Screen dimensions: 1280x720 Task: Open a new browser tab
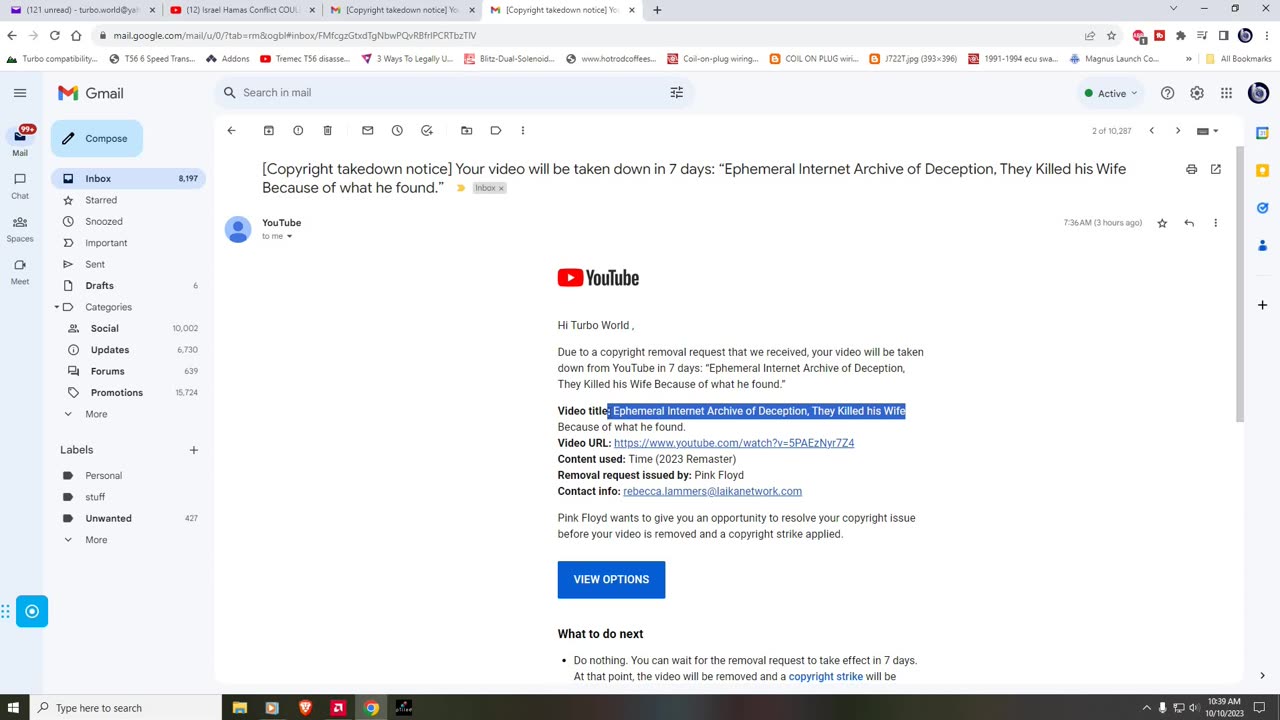[x=657, y=10]
